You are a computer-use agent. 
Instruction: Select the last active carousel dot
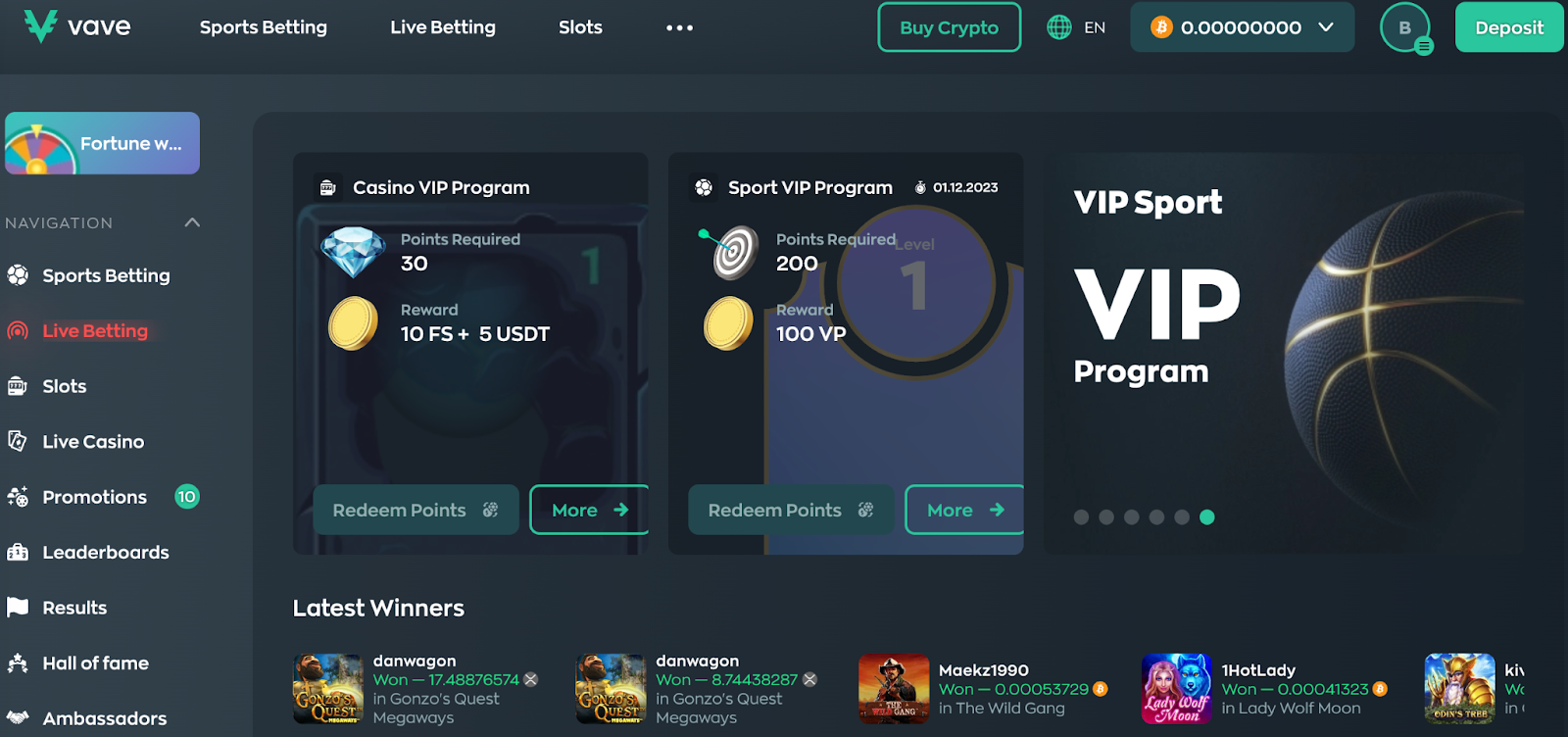(x=1207, y=517)
